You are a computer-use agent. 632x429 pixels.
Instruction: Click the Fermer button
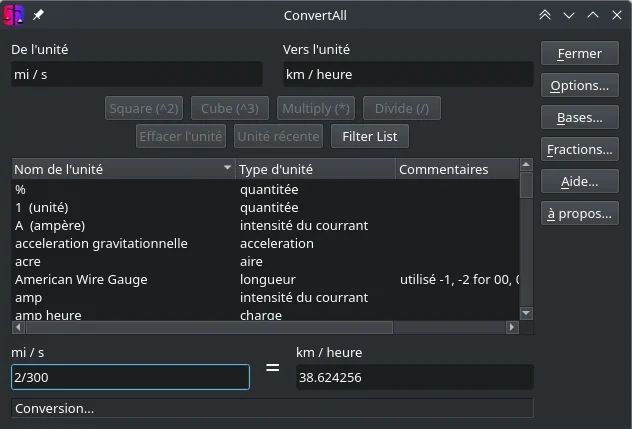click(579, 54)
